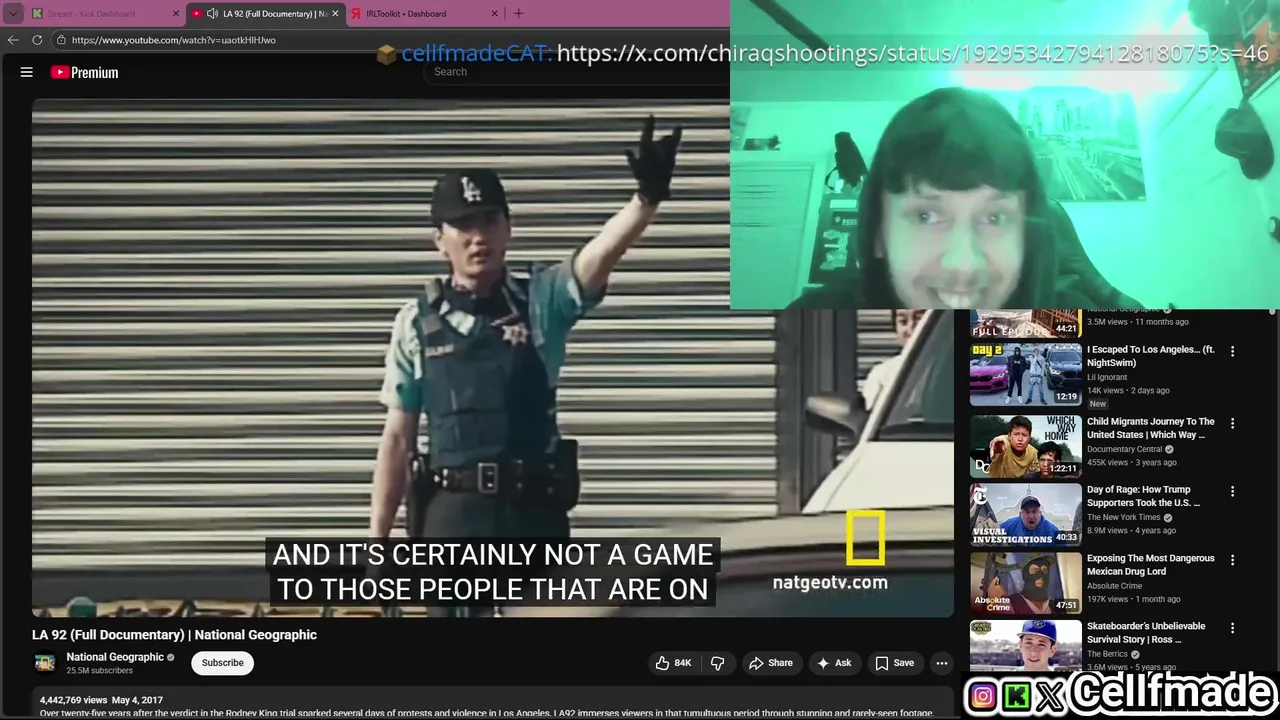
Task: Open options menu for Skateboarder's Survival Story
Action: [x=1232, y=628]
